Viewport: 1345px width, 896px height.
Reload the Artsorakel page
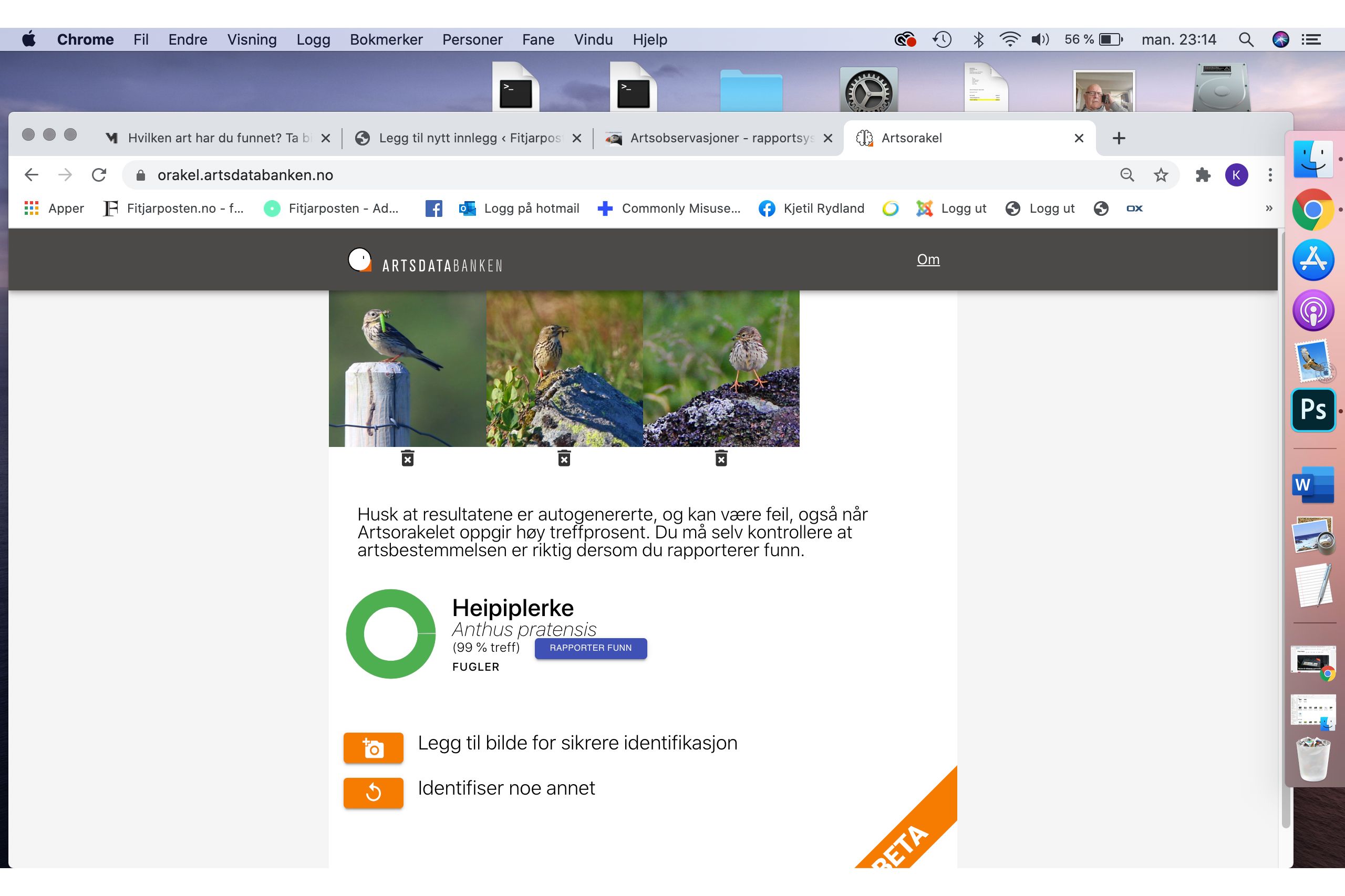coord(99,175)
